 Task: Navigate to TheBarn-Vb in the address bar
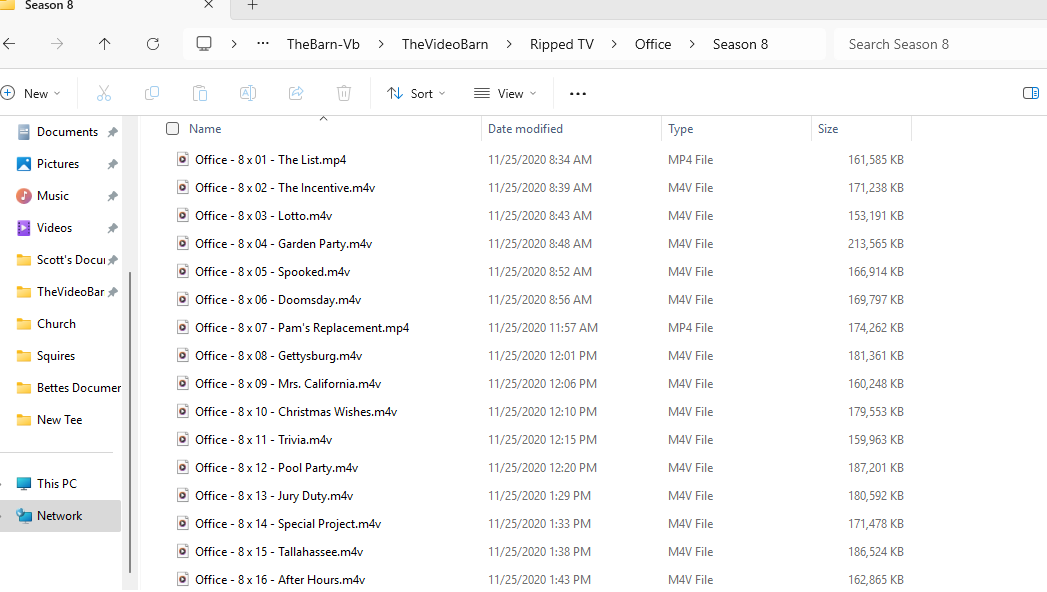(323, 44)
